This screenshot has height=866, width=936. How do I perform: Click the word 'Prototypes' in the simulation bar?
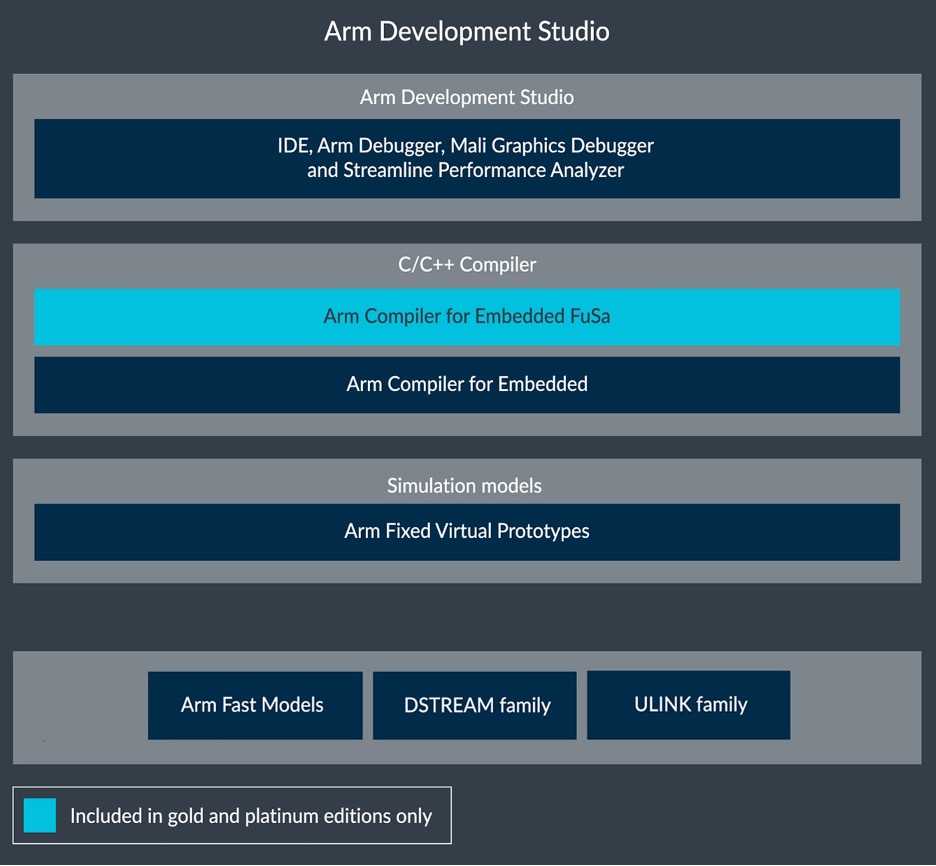click(541, 531)
